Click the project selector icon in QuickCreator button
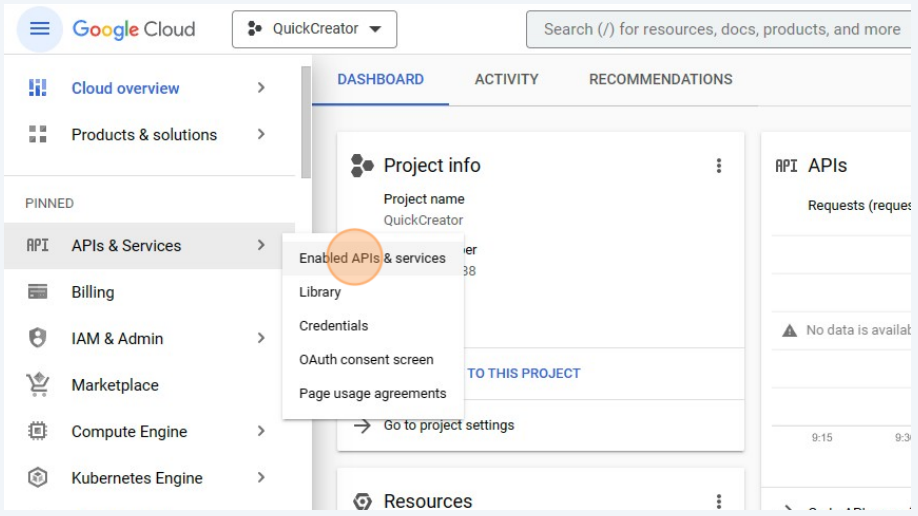The image size is (918, 516). tap(254, 29)
